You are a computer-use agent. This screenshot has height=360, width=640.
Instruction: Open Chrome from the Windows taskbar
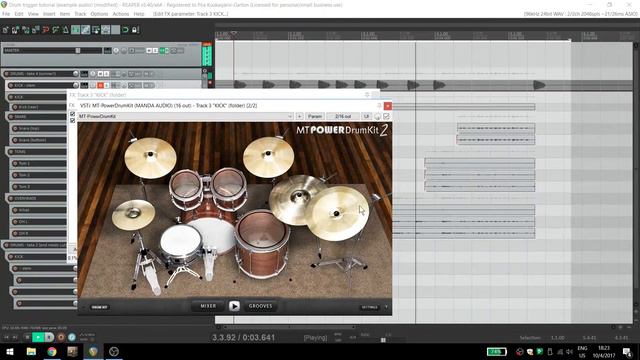click(52, 351)
